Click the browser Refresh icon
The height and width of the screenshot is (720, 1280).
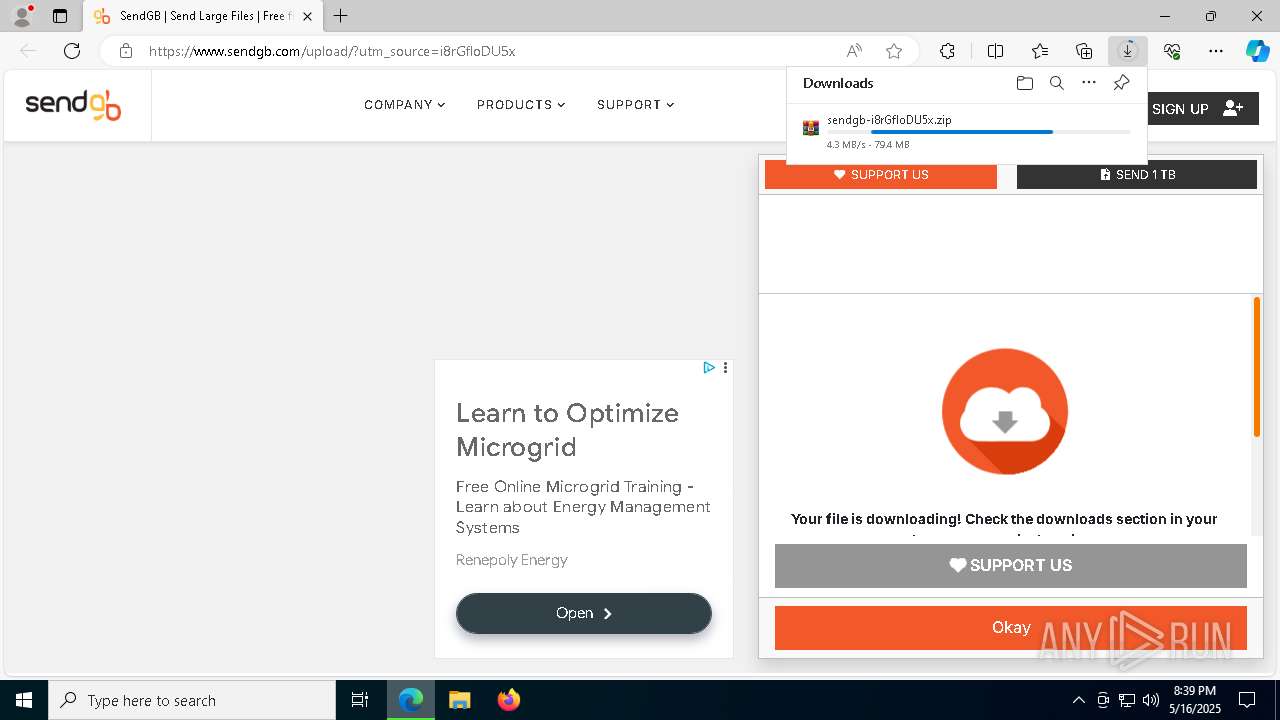[72, 51]
